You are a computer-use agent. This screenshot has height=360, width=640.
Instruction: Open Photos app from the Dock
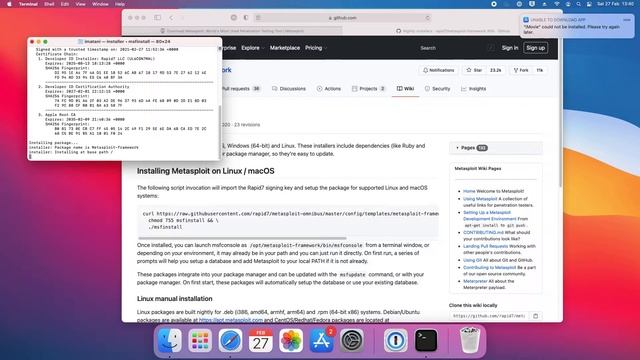click(x=291, y=340)
